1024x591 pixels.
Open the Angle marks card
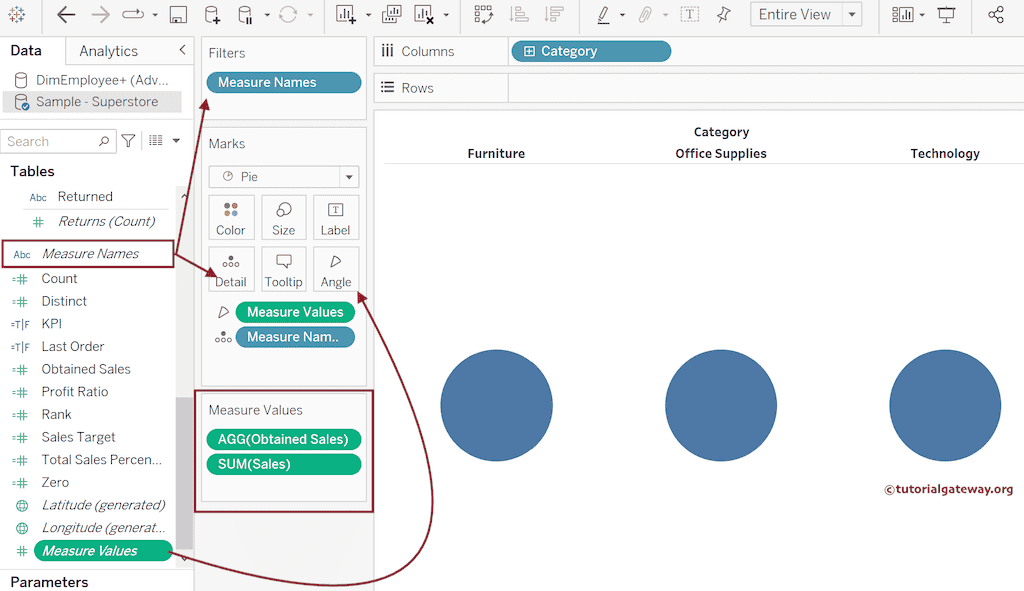pyautogui.click(x=336, y=270)
